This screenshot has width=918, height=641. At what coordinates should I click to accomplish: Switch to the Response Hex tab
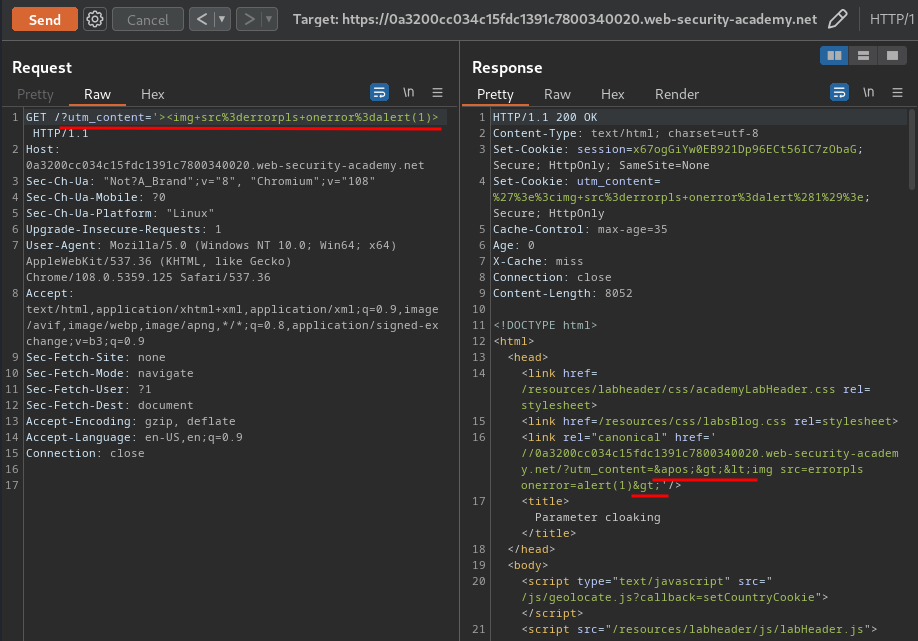coord(612,94)
